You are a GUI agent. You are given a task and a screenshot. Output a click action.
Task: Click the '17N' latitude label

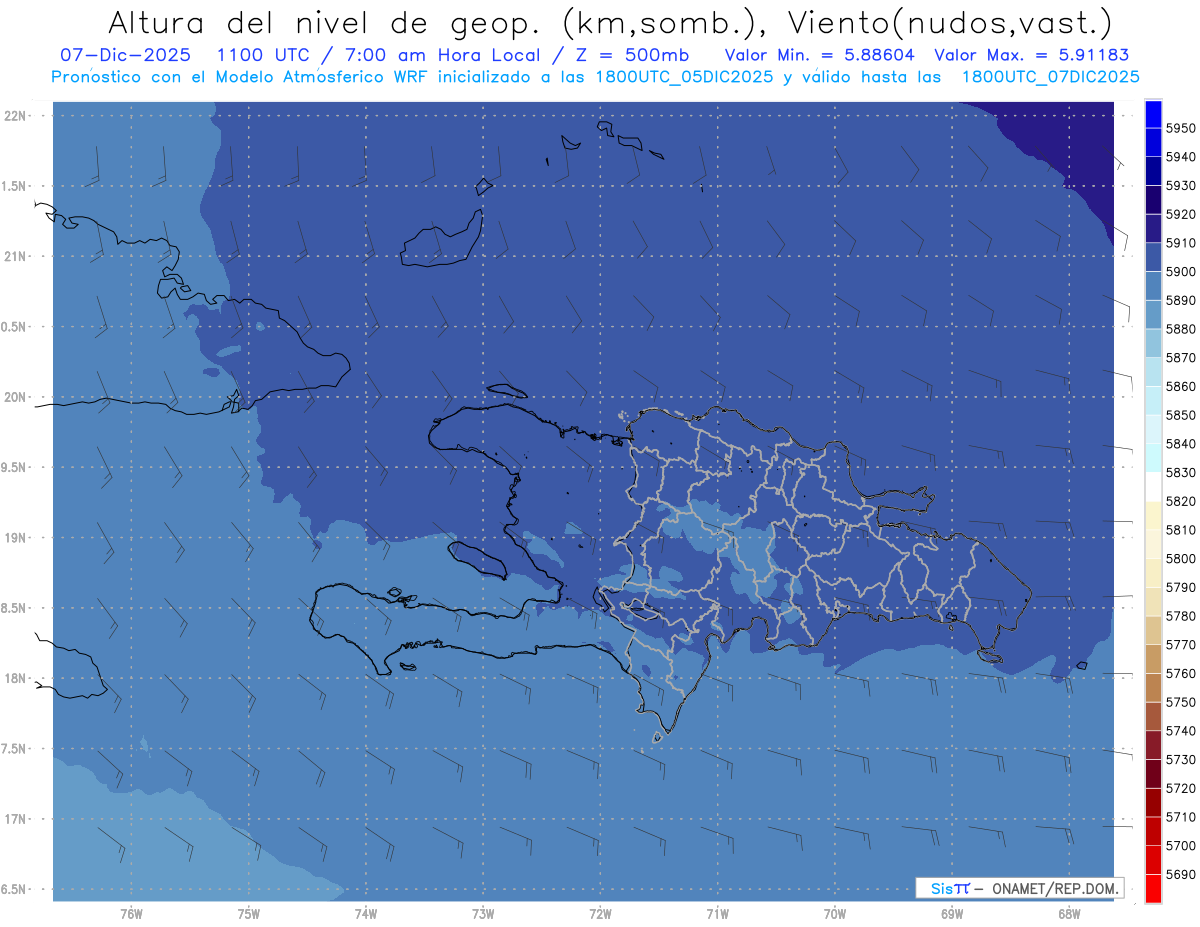pos(16,819)
